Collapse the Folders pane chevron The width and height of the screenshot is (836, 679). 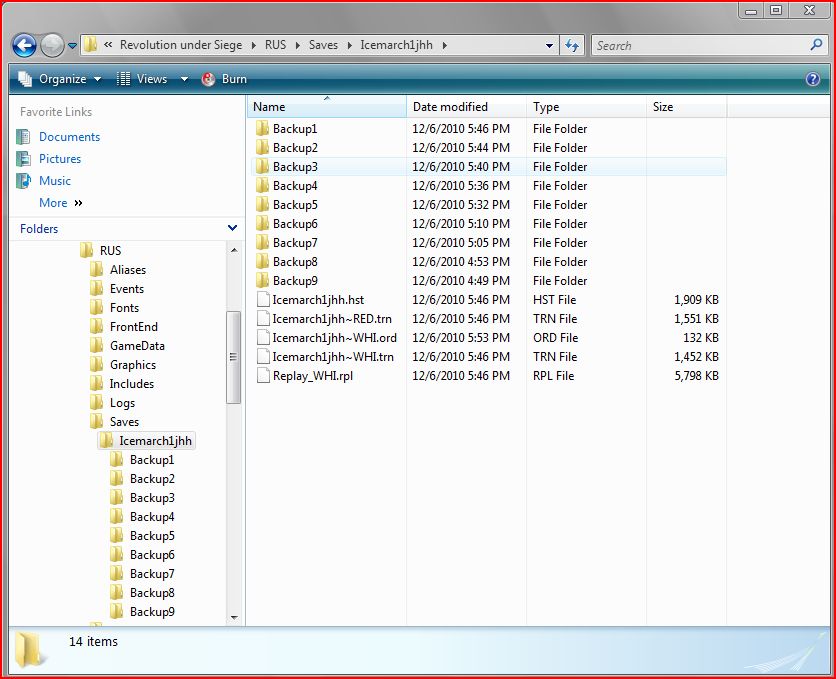click(x=232, y=229)
